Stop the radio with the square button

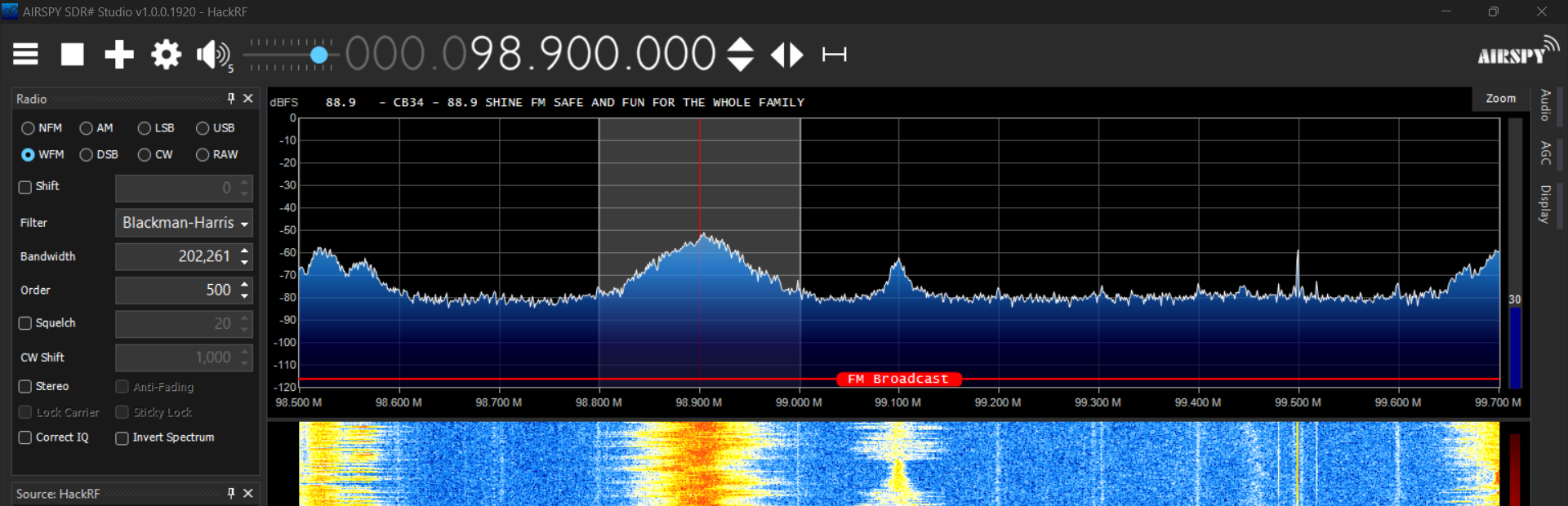(x=73, y=55)
